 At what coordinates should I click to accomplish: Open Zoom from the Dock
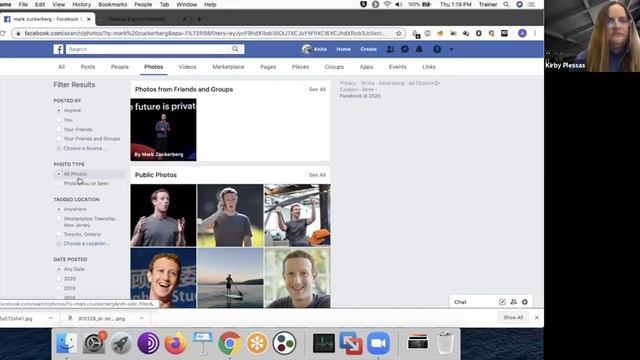378,343
